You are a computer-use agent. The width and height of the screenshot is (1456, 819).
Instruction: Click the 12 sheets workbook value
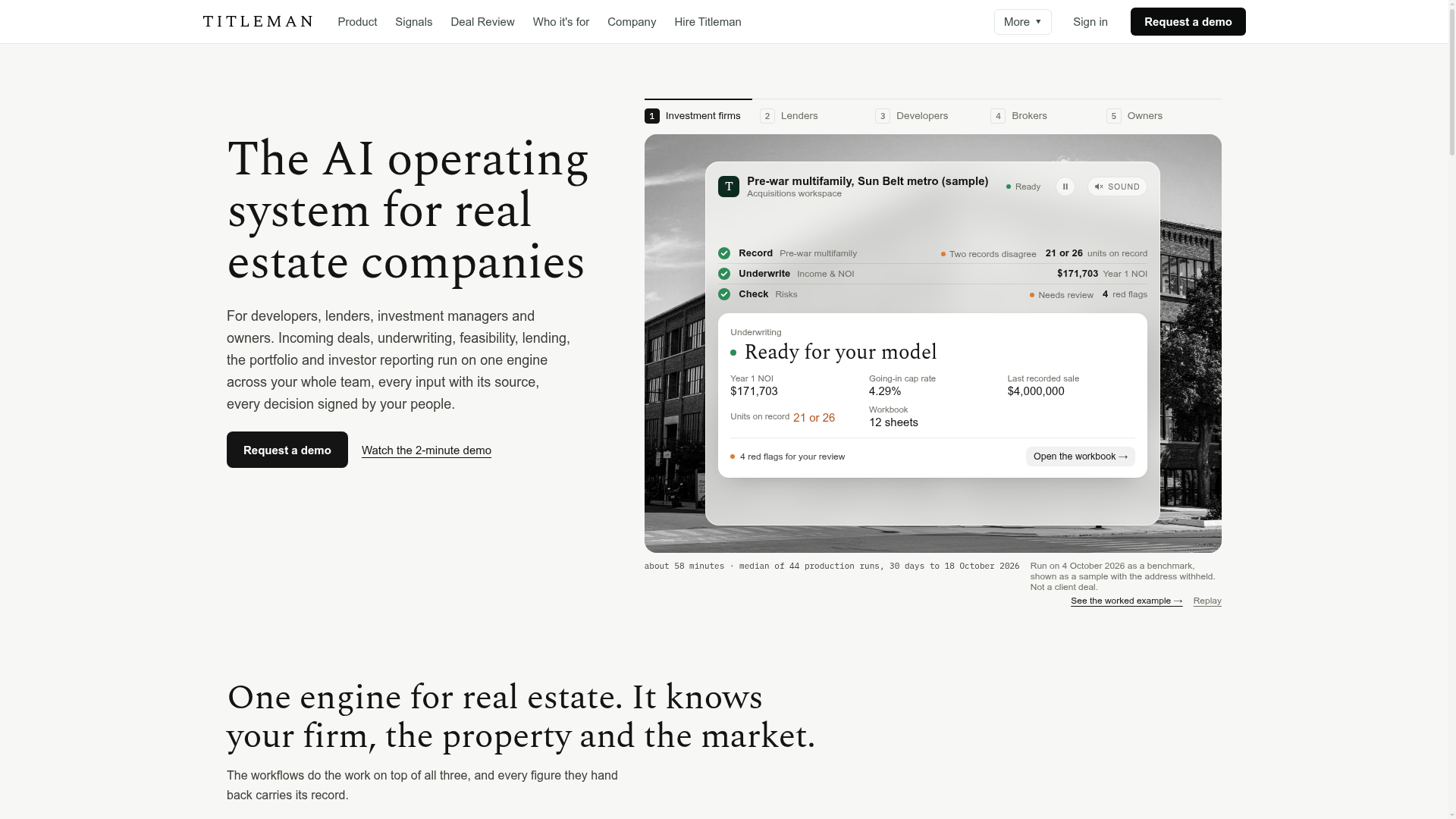pos(893,422)
